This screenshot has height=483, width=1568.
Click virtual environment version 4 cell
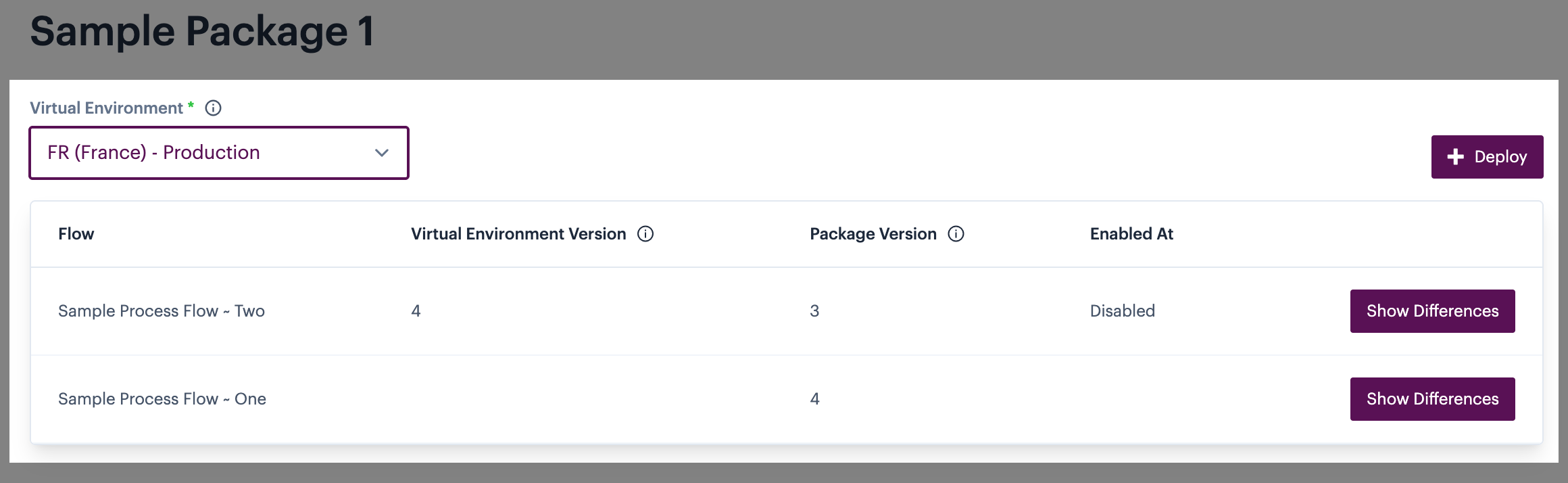(x=416, y=311)
